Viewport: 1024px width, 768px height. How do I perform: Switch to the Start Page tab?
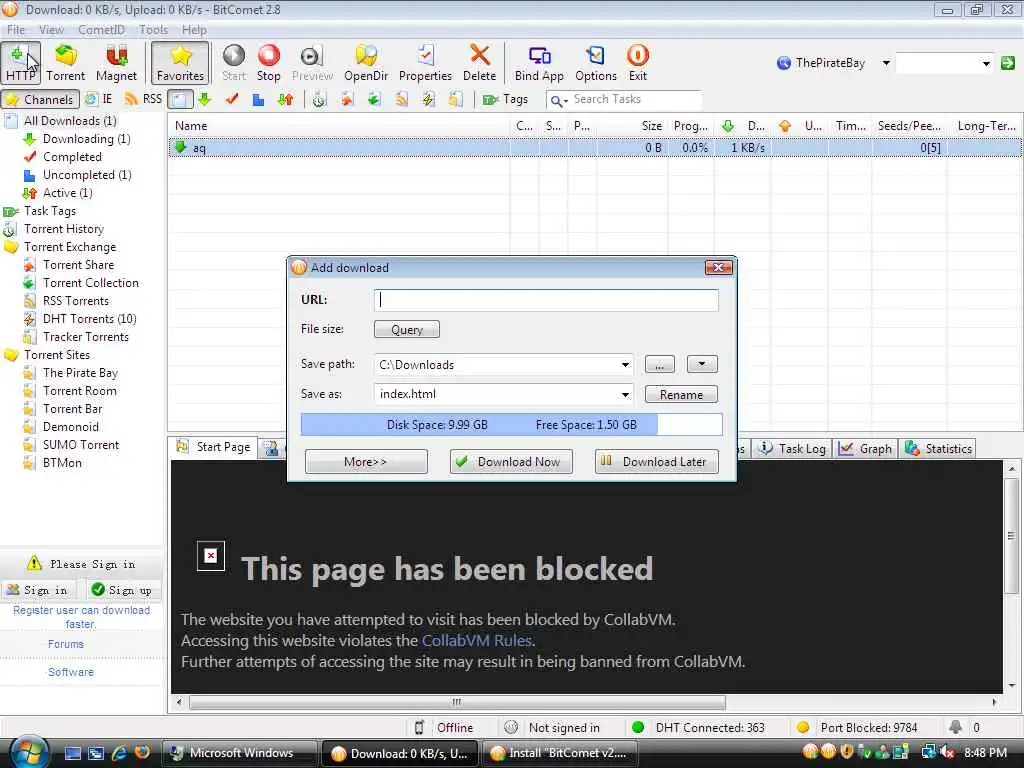click(x=214, y=447)
